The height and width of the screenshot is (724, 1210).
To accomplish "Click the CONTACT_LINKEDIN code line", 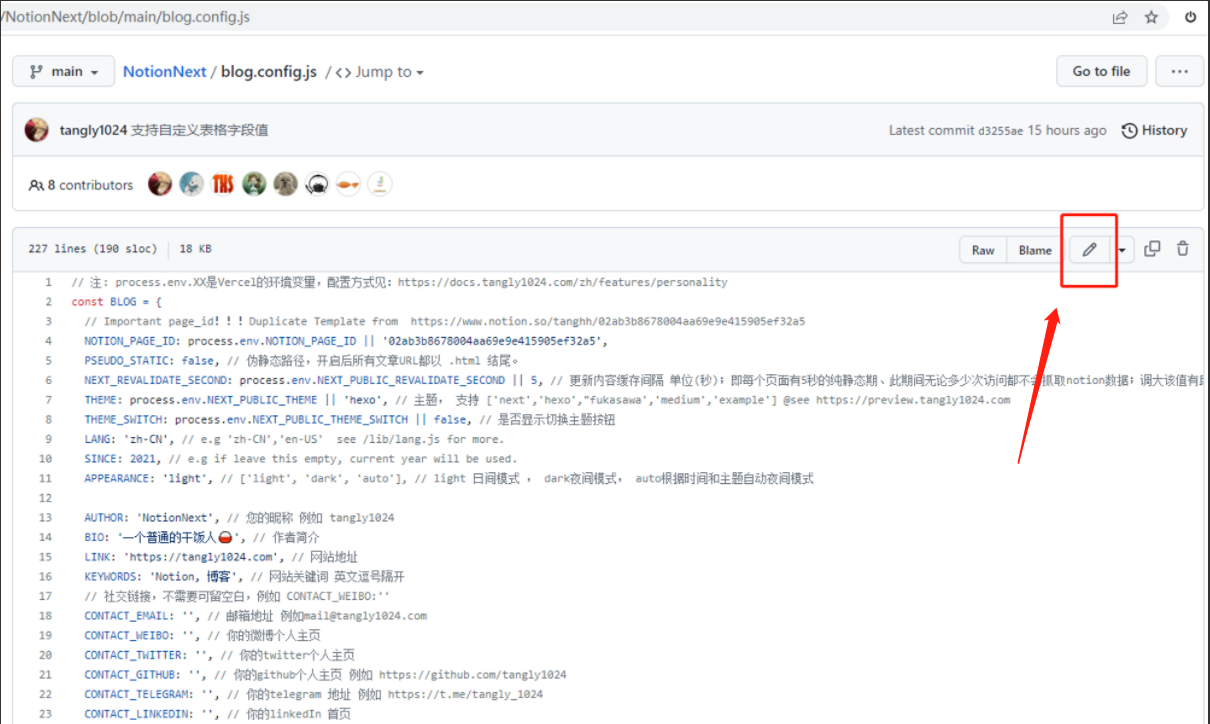I will point(217,714).
